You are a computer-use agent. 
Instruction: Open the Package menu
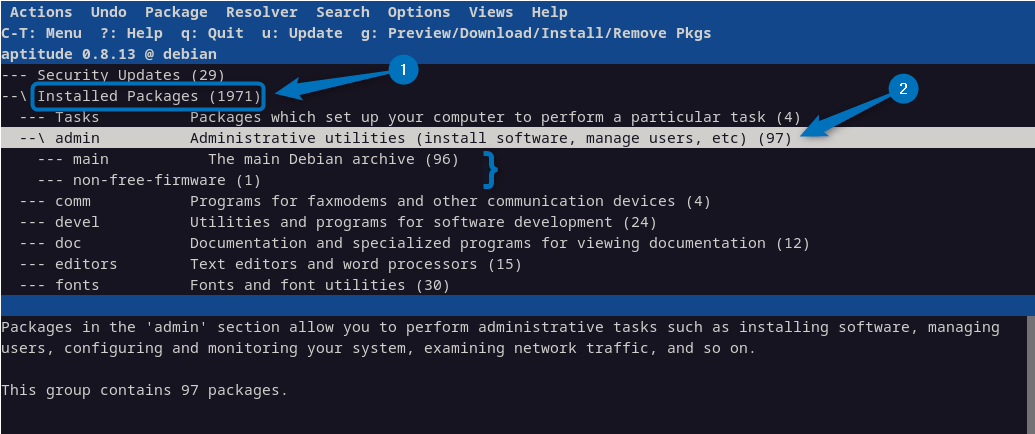point(176,12)
